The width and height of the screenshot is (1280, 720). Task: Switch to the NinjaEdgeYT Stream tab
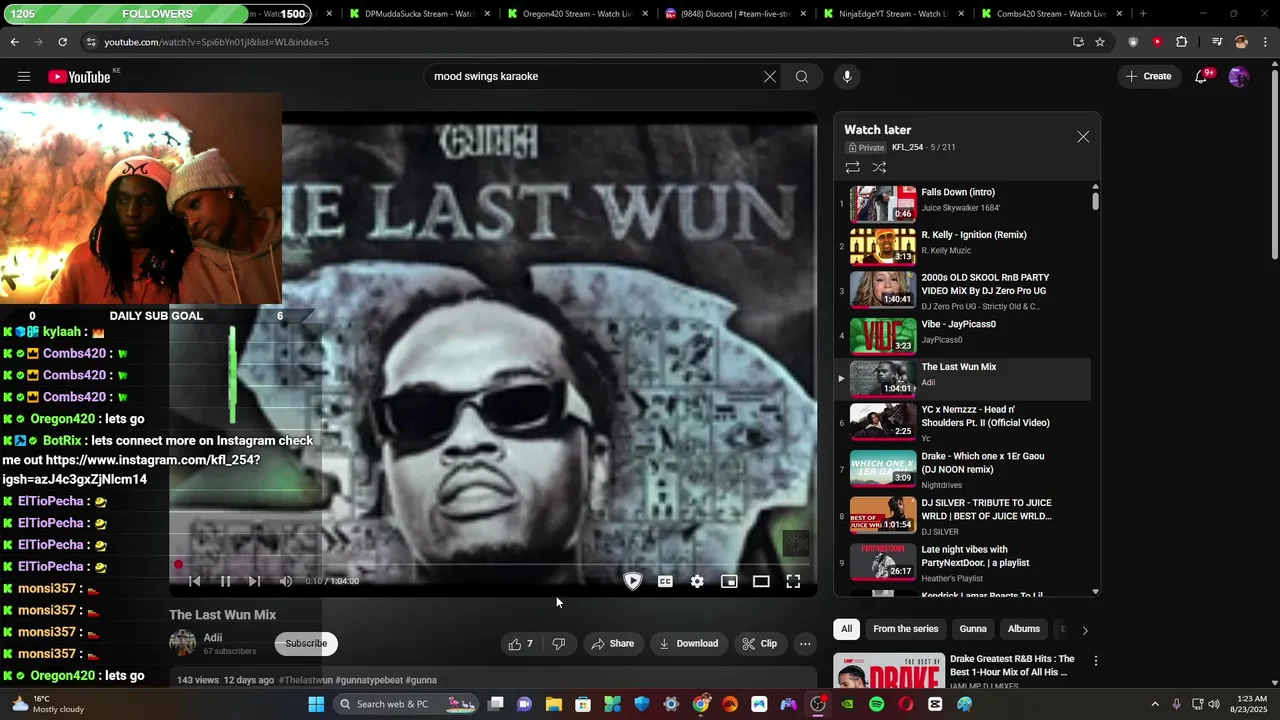click(x=892, y=14)
